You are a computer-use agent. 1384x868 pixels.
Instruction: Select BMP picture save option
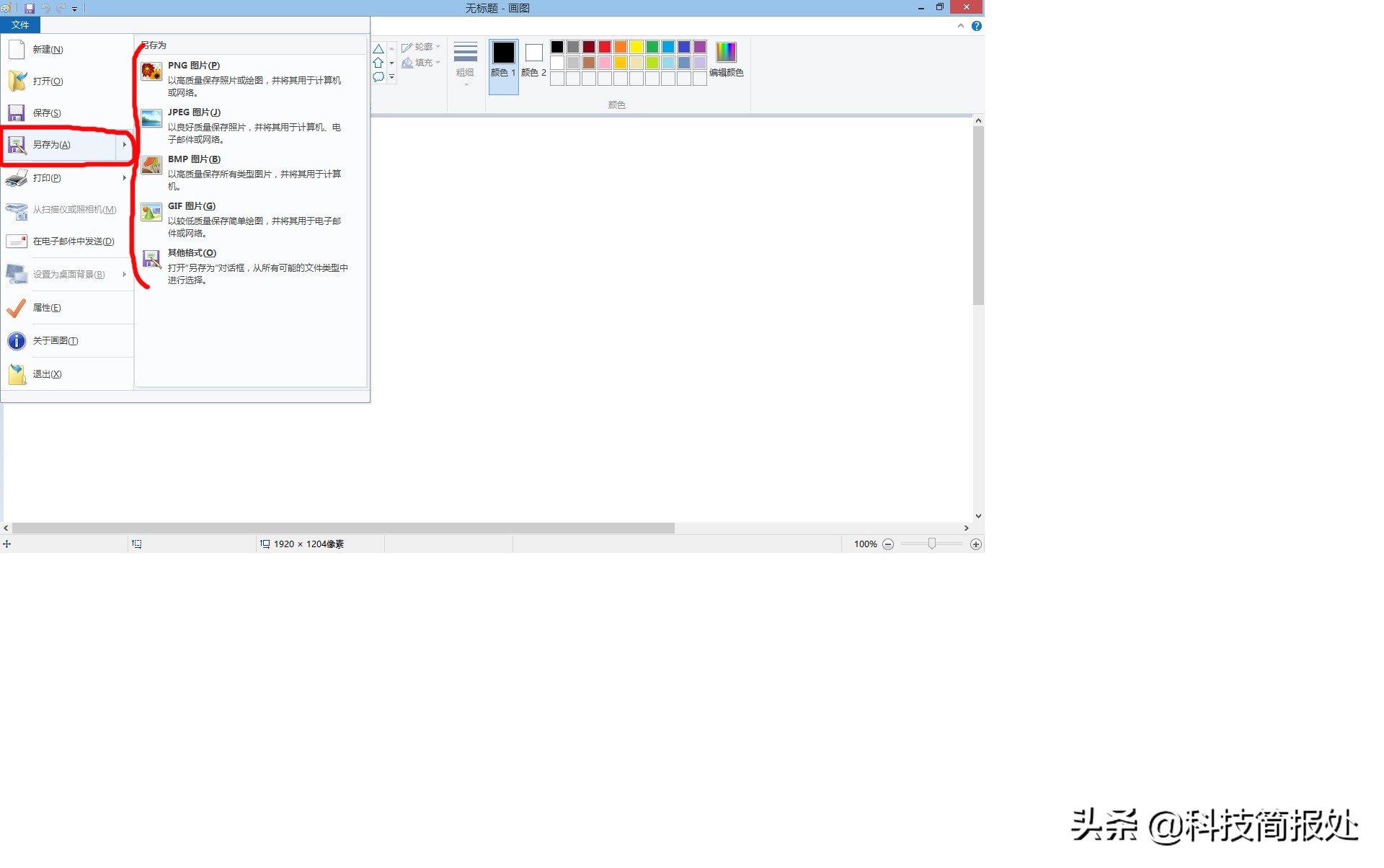(194, 159)
